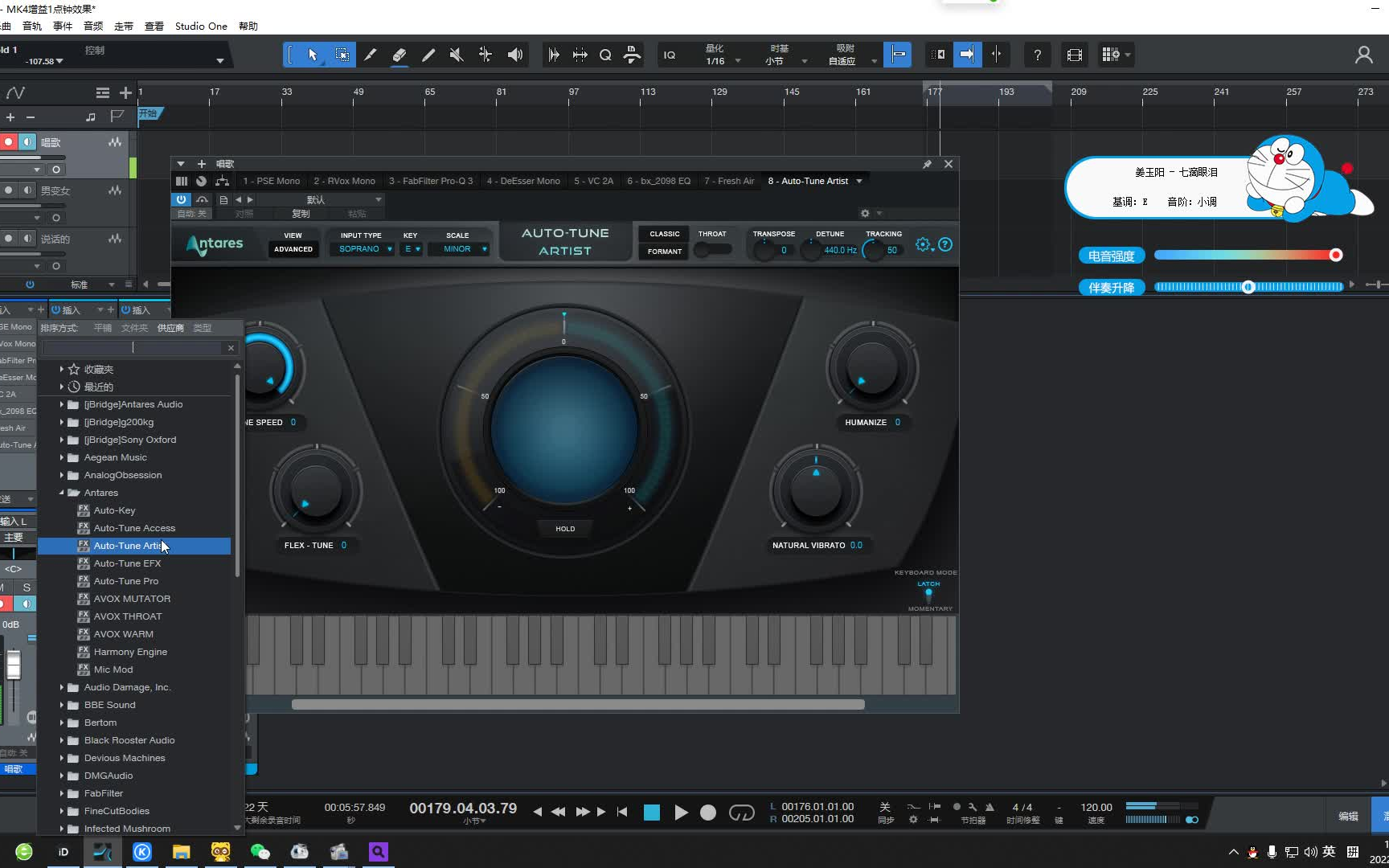Toggle the Loop button in transport
The height and width of the screenshot is (868, 1389).
pyautogui.click(x=741, y=813)
